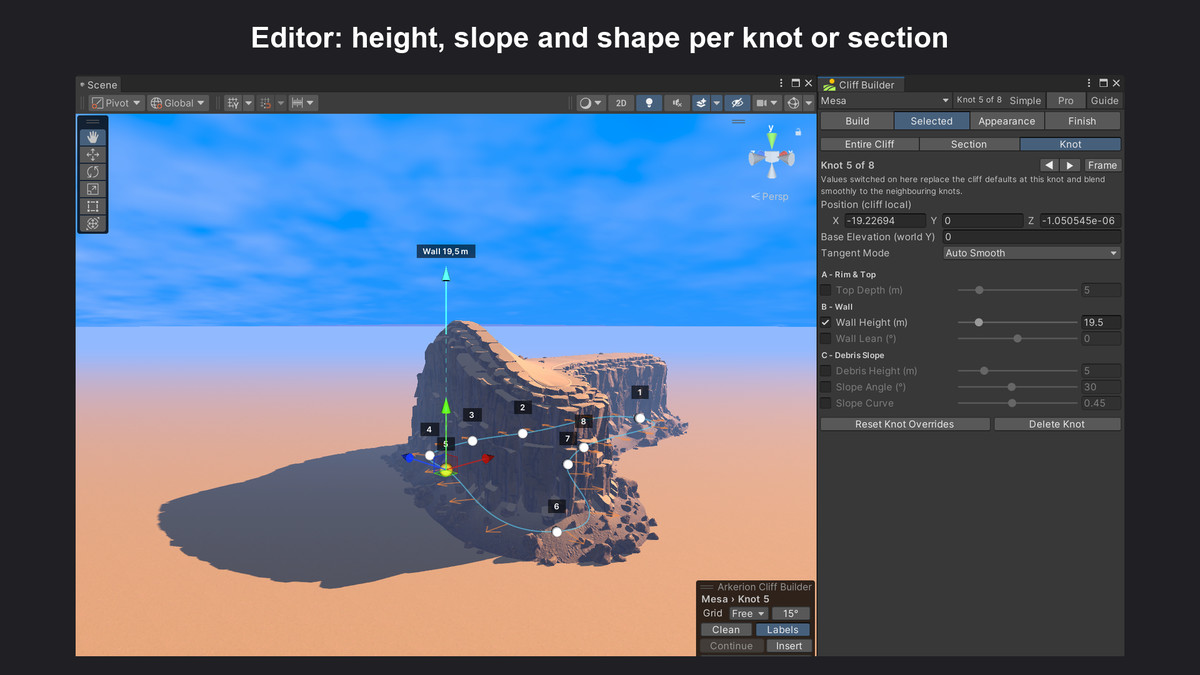Select knot handle labeled 2

point(522,433)
